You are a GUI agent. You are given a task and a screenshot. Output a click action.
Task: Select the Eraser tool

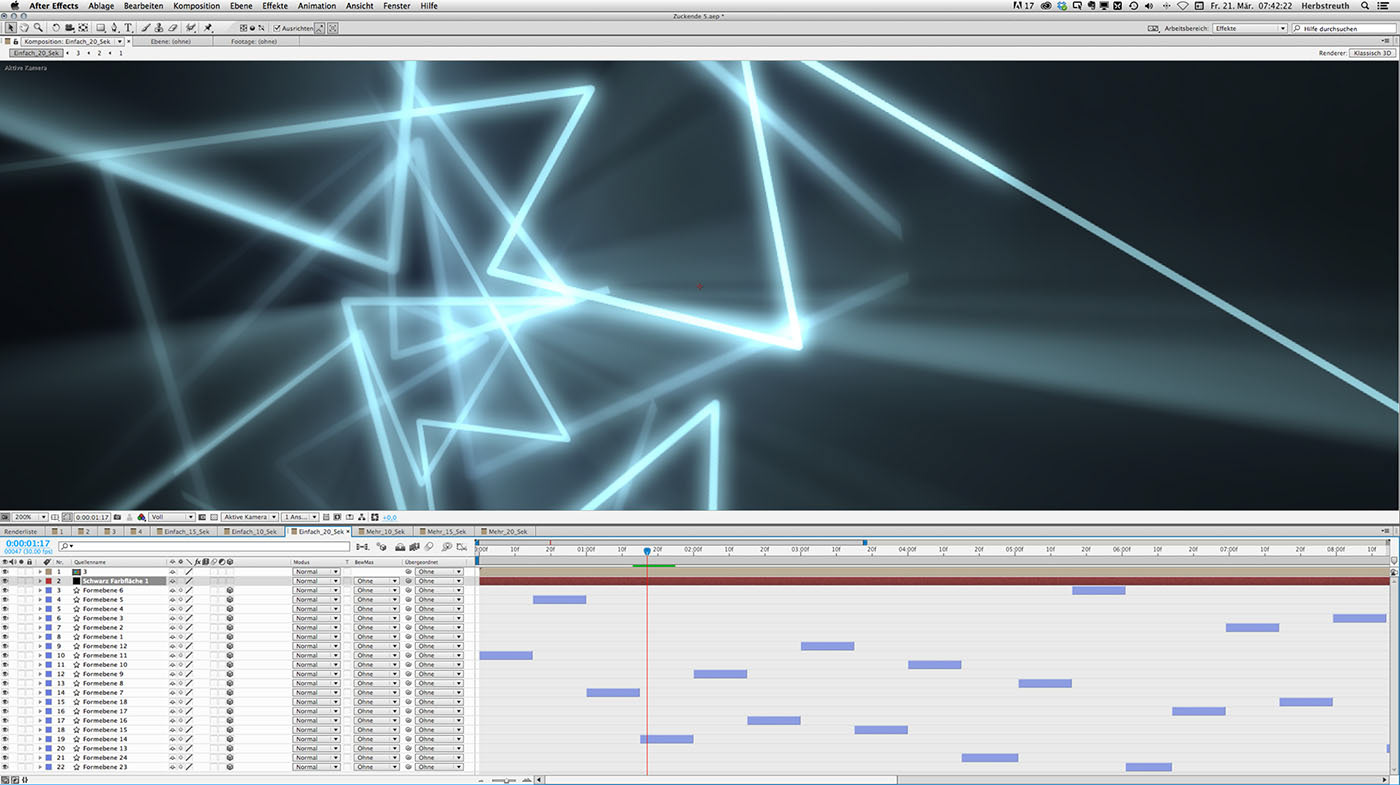172,28
